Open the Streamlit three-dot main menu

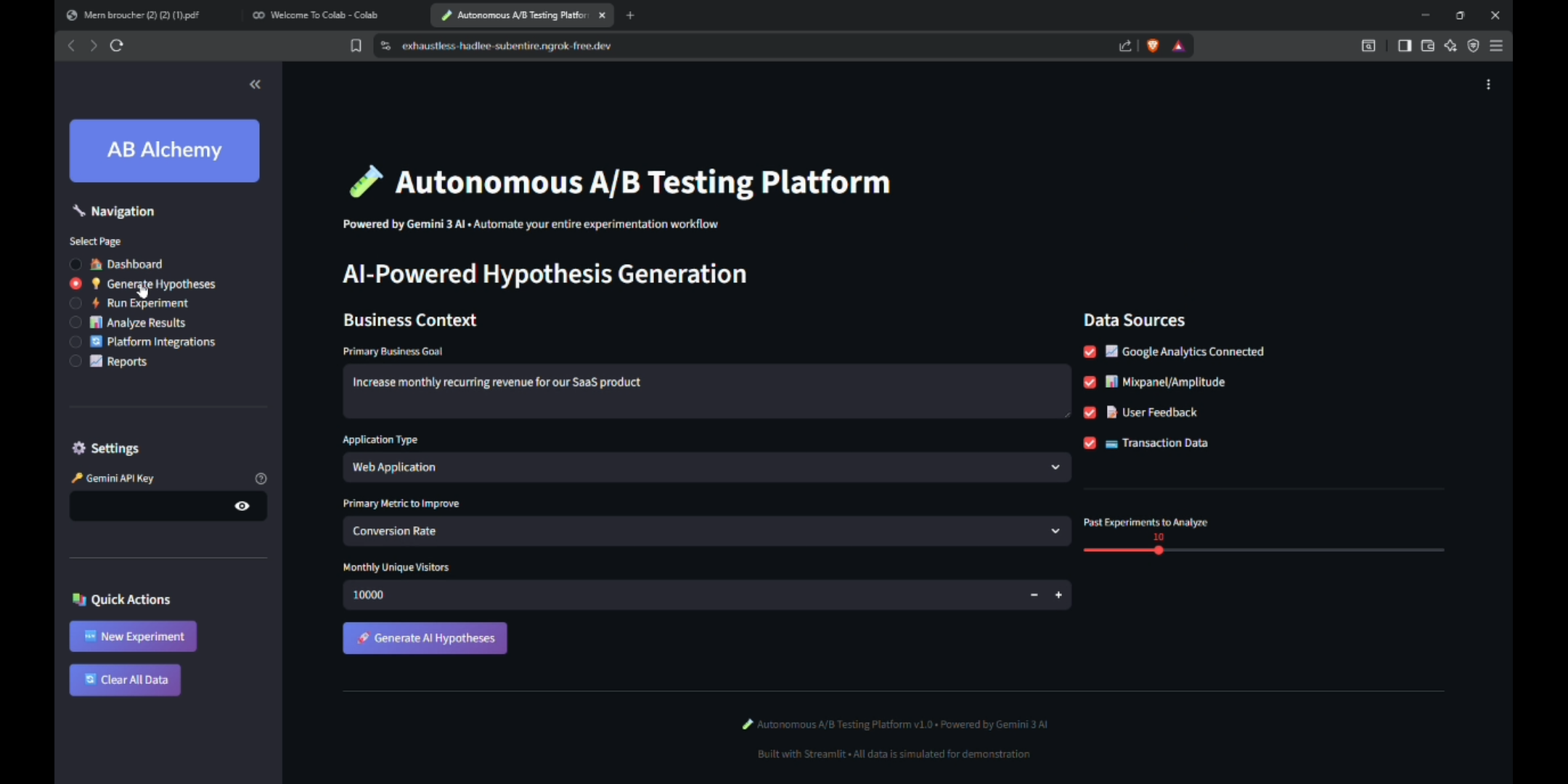pyautogui.click(x=1488, y=85)
